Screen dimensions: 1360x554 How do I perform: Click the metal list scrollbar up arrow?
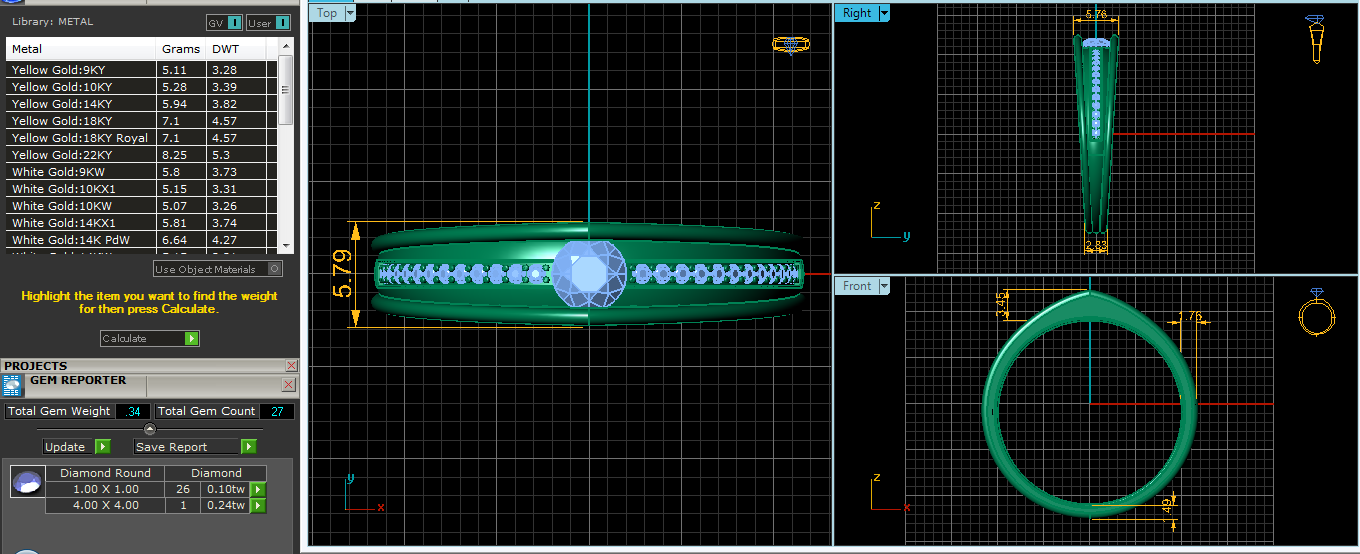[286, 44]
